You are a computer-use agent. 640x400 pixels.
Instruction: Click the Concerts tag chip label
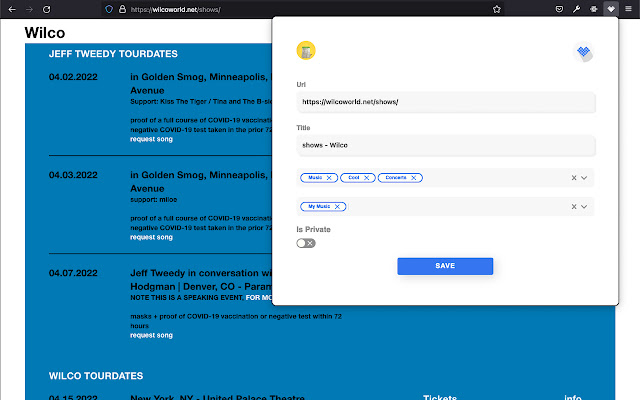[396, 178]
